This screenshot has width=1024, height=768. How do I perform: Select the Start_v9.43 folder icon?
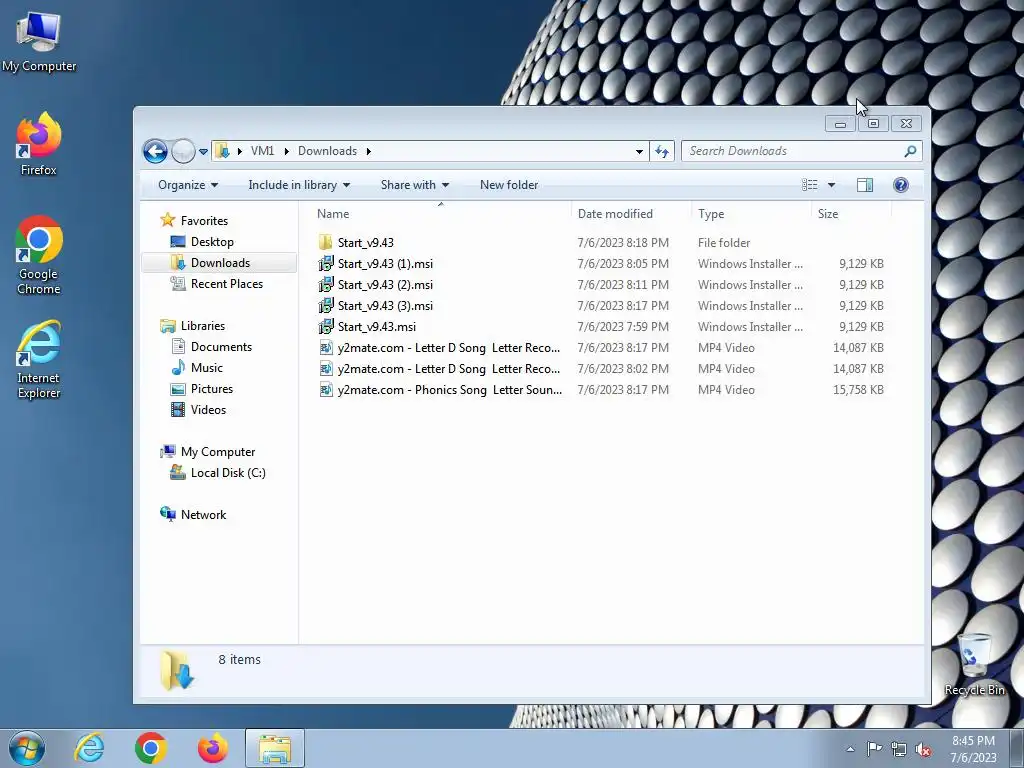coord(325,242)
